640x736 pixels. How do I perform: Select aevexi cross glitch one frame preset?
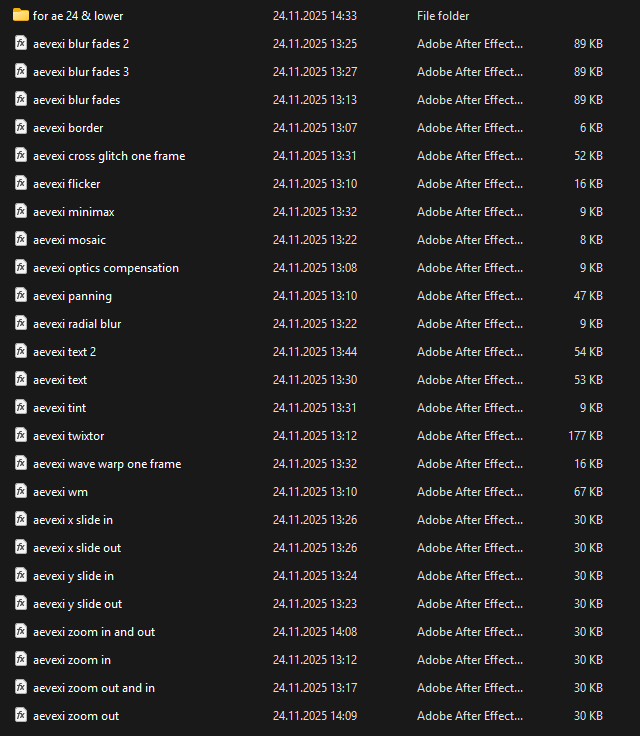click(x=109, y=156)
